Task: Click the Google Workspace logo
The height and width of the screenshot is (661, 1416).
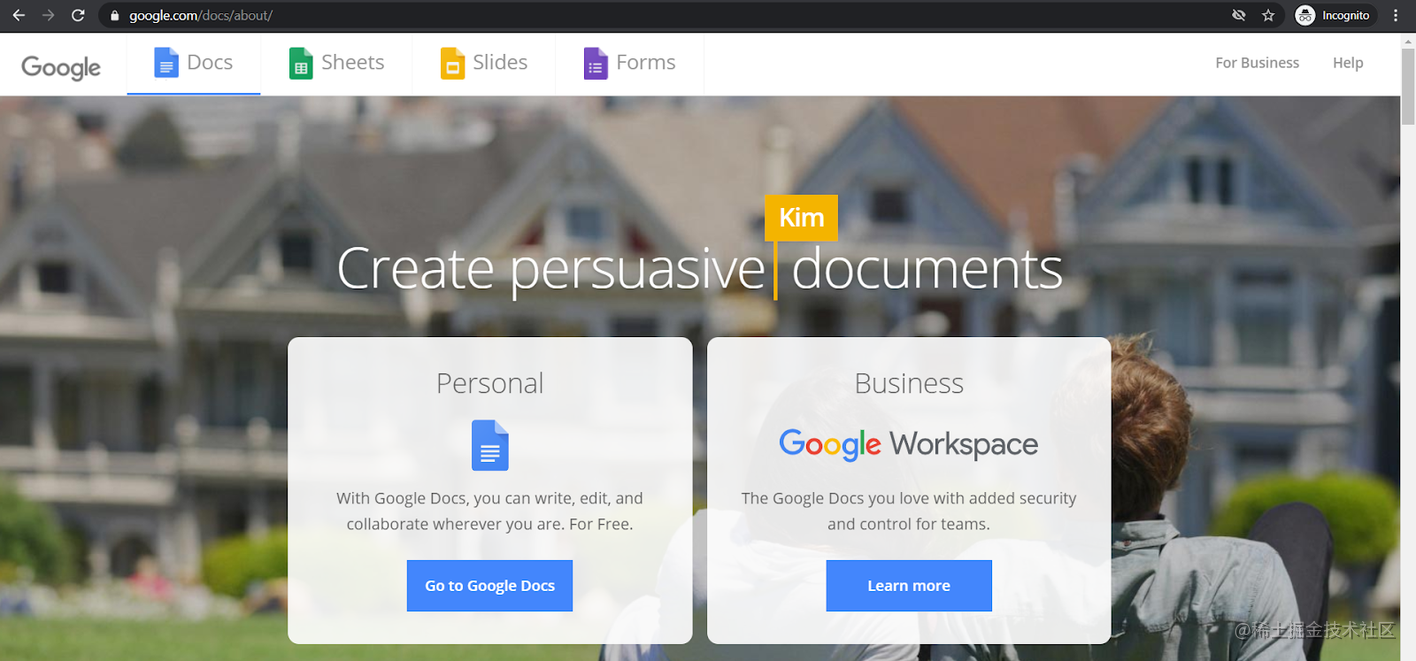Action: click(909, 444)
